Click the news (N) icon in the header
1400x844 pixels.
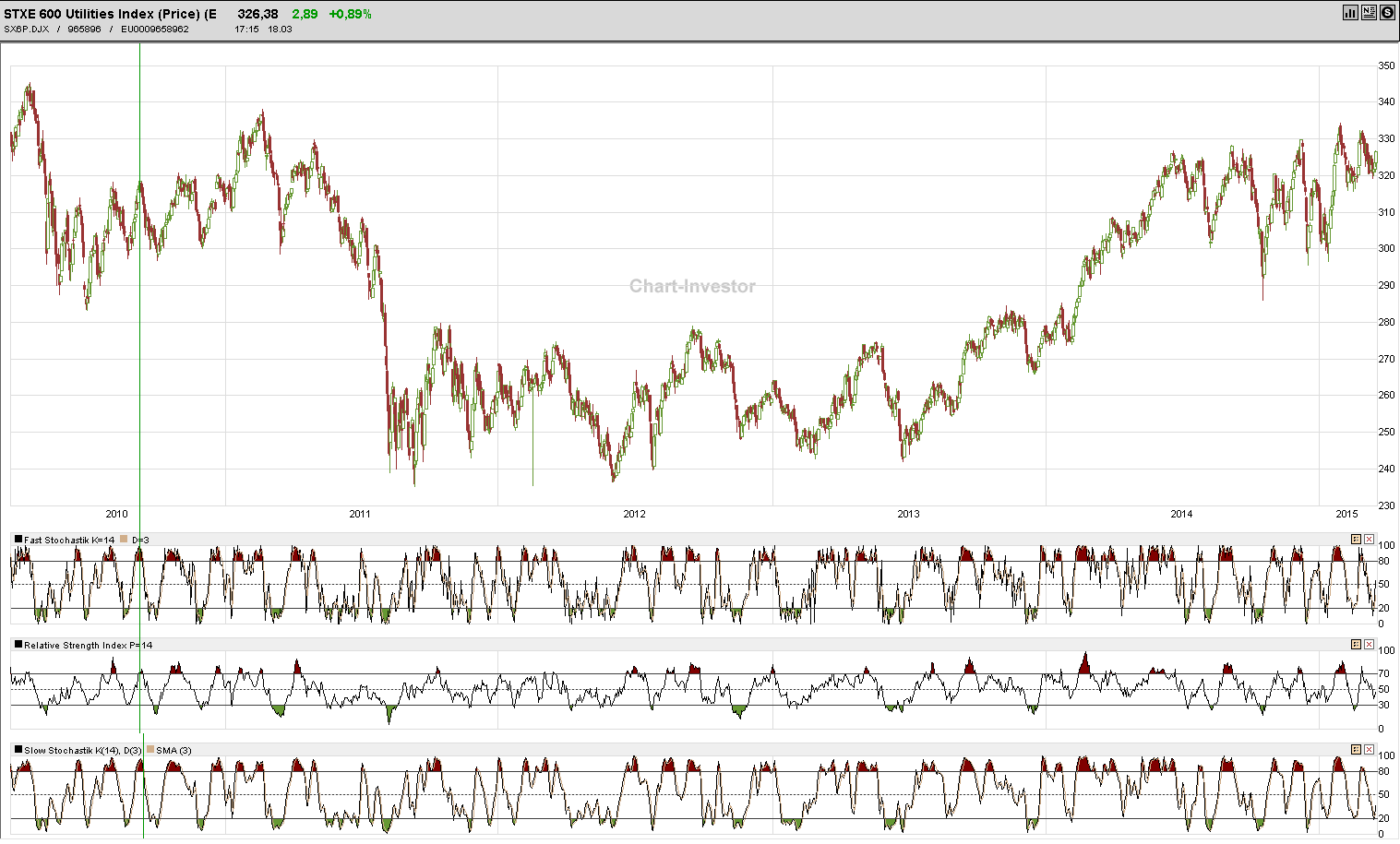tap(1368, 12)
